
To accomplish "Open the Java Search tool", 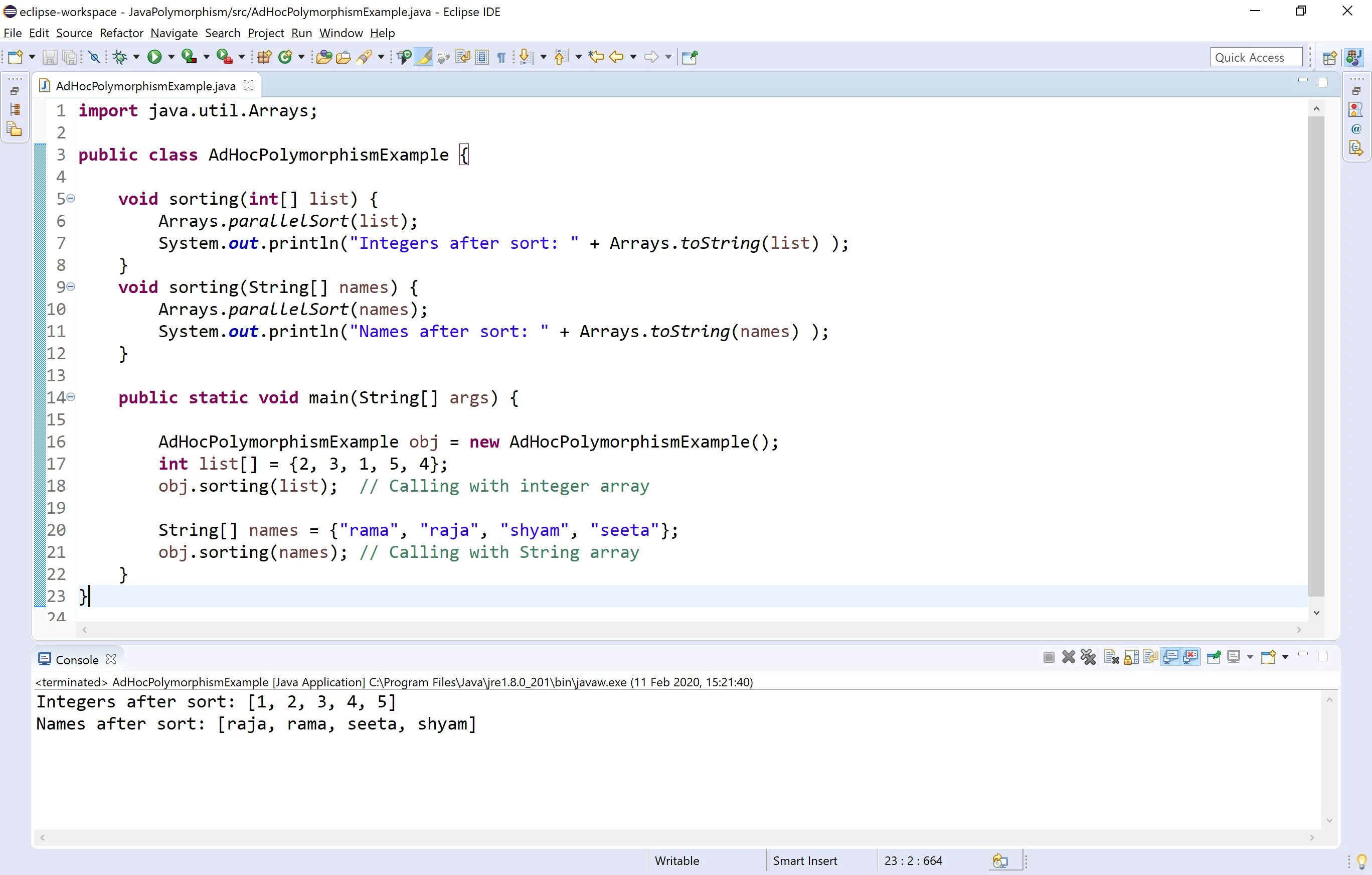I will 365,56.
